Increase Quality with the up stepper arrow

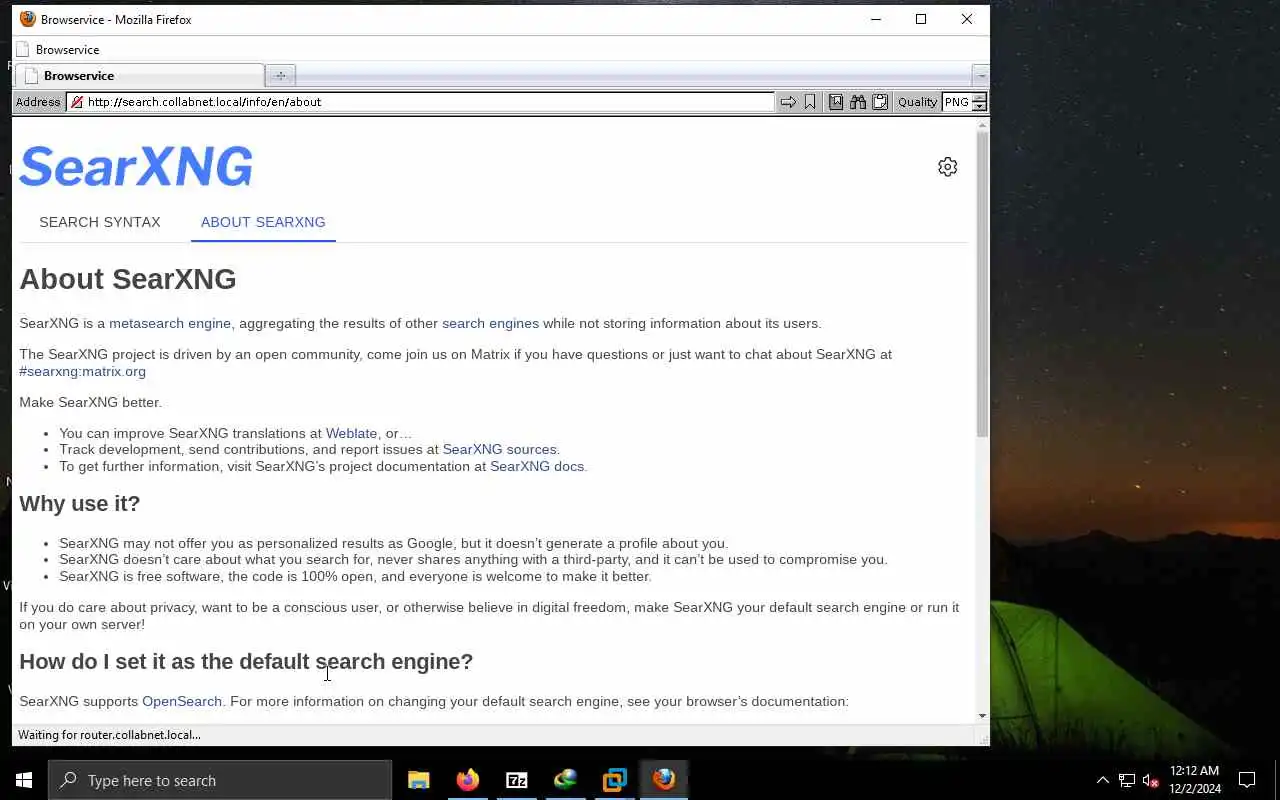[979, 98]
